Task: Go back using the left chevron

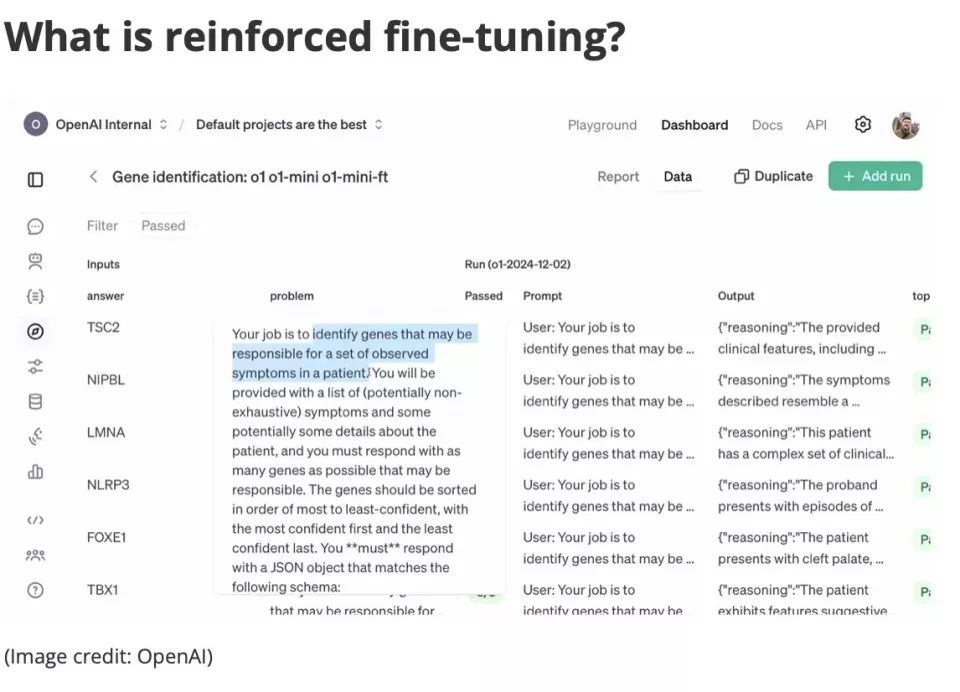Action: click(93, 177)
